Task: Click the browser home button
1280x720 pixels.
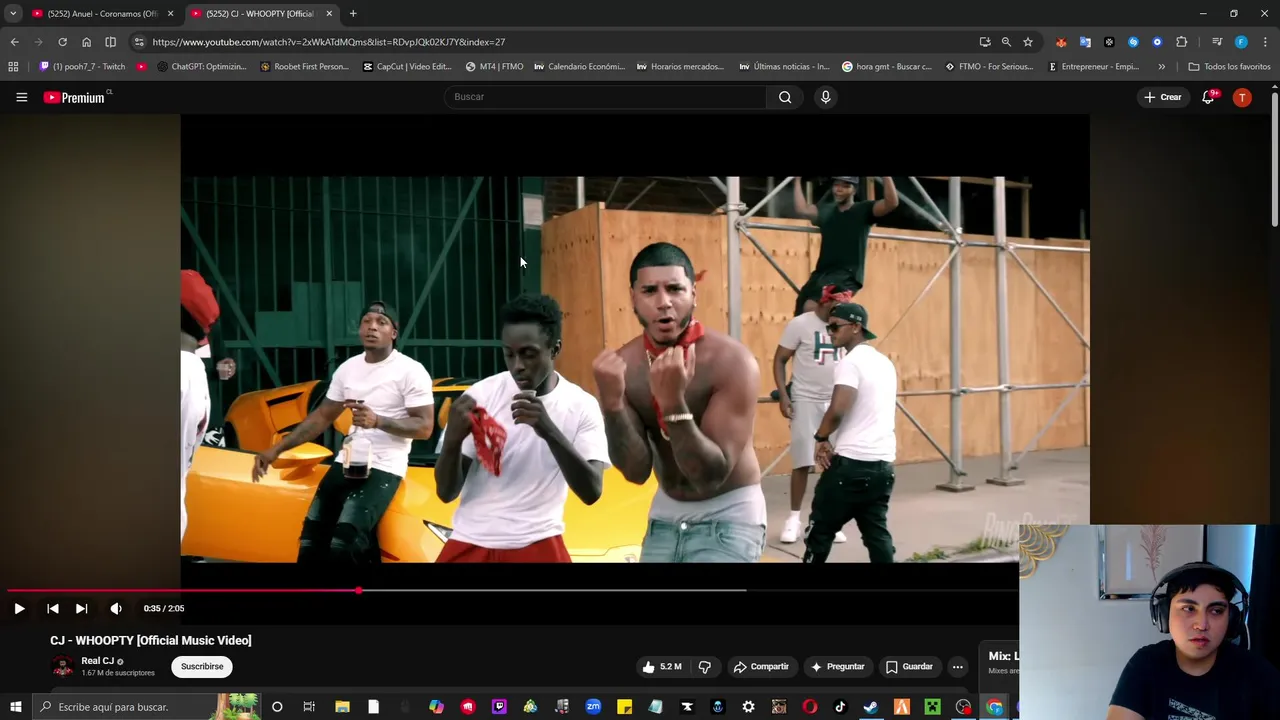Action: 86,42
